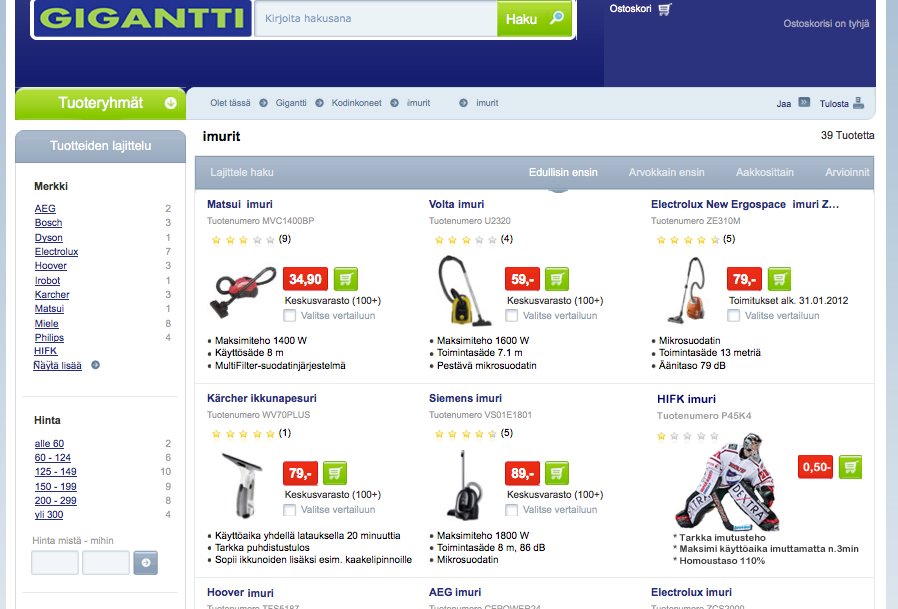Filter price range yli 300
This screenshot has width=898, height=609.
pos(49,514)
